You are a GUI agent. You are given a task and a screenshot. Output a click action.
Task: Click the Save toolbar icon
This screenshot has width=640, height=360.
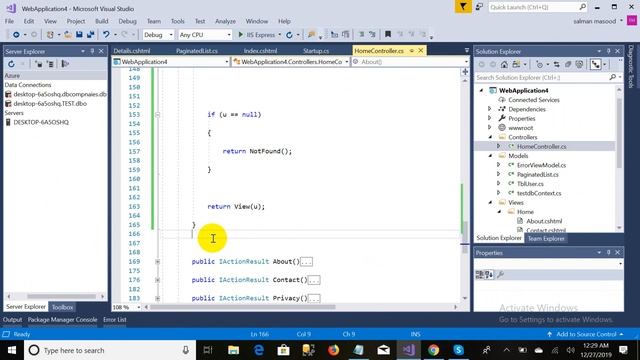(79, 35)
